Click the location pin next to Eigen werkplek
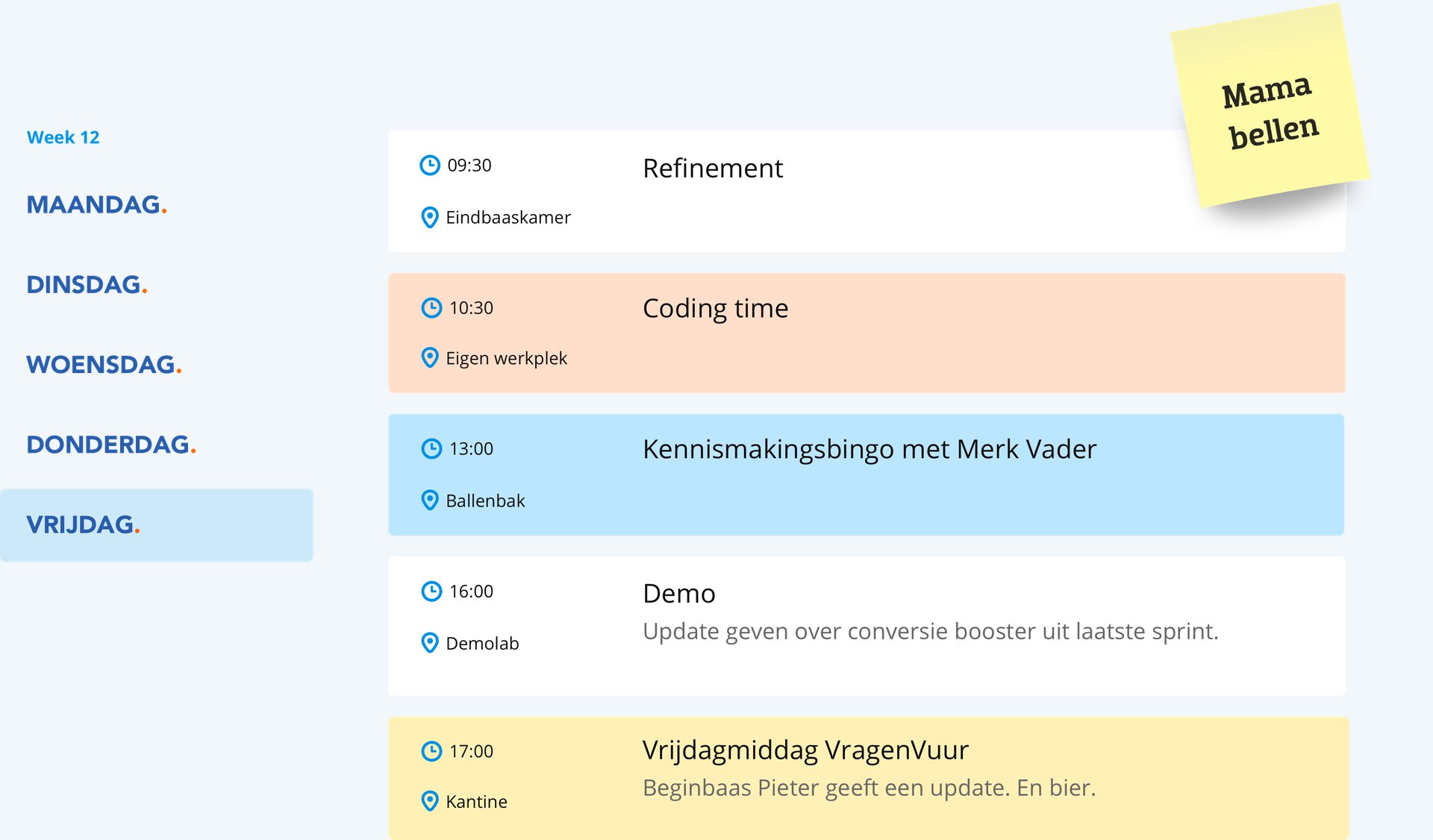The image size is (1433, 840). click(x=430, y=358)
